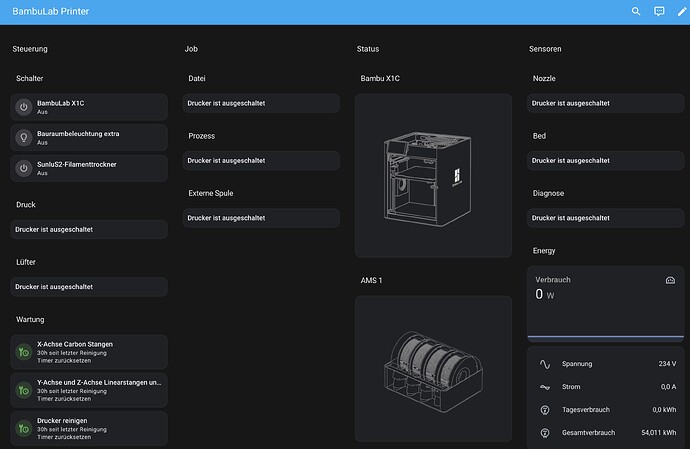Viewport: 690px width, 449px height.
Task: Click Drucker reinigen maintenance icon
Action: [24, 429]
